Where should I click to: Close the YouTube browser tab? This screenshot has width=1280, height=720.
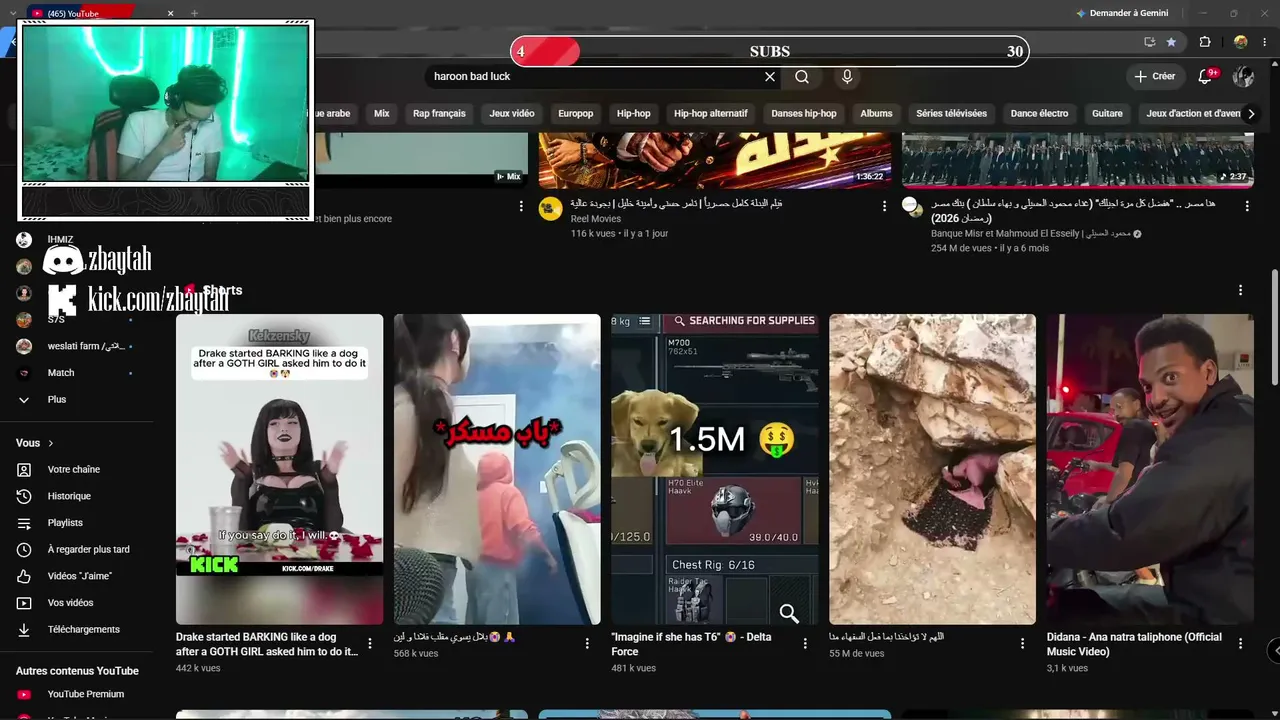[170, 14]
